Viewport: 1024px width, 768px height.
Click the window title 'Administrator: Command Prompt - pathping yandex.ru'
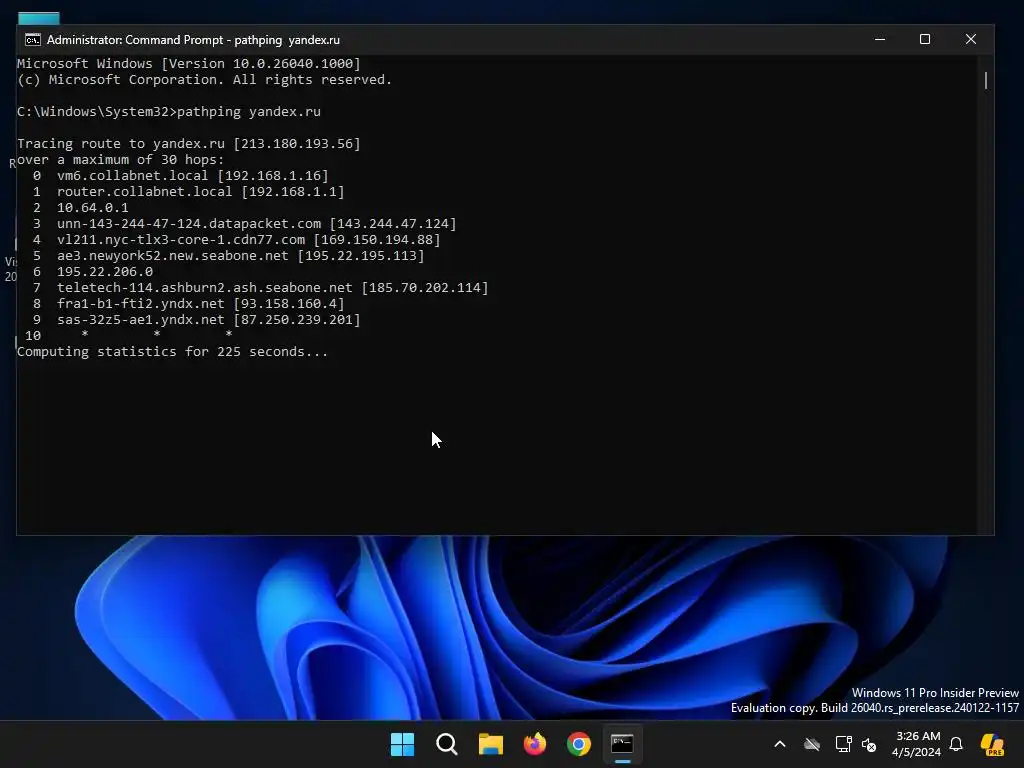click(x=193, y=40)
